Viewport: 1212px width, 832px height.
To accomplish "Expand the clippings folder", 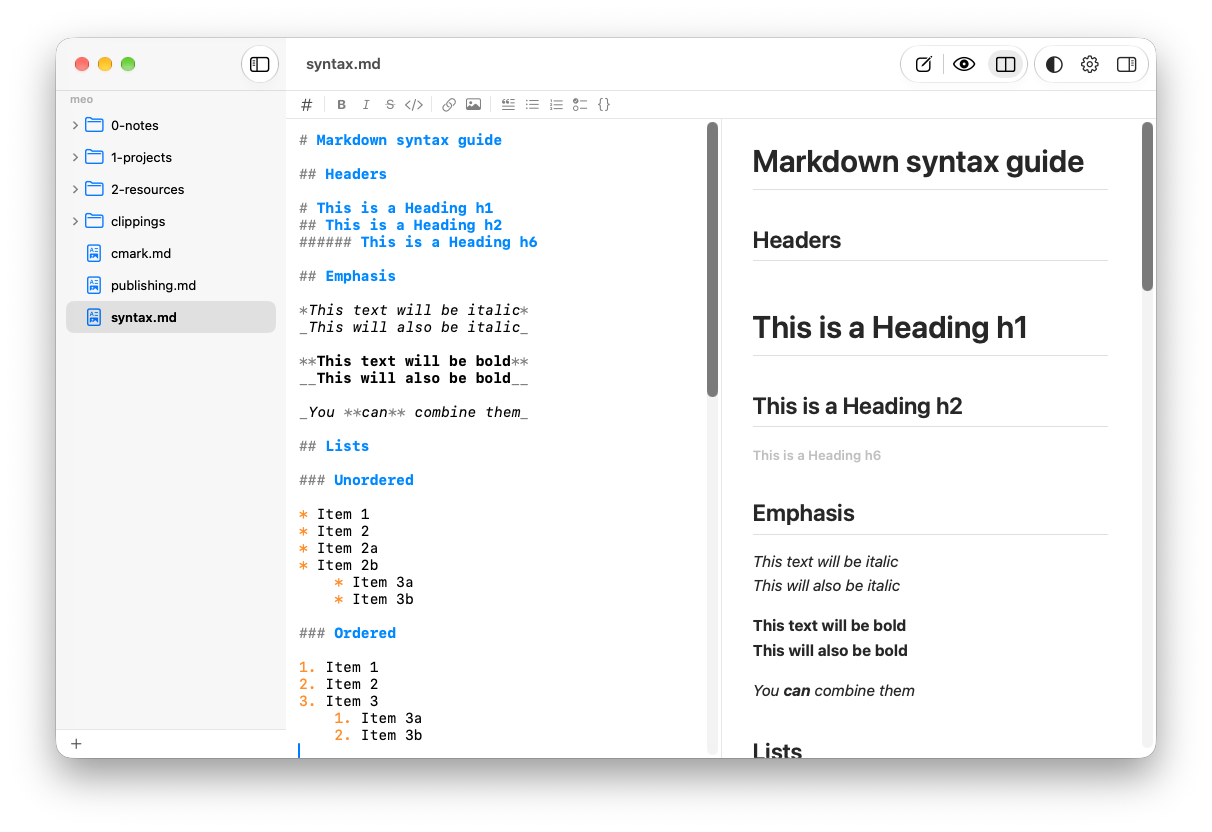I will 75,221.
